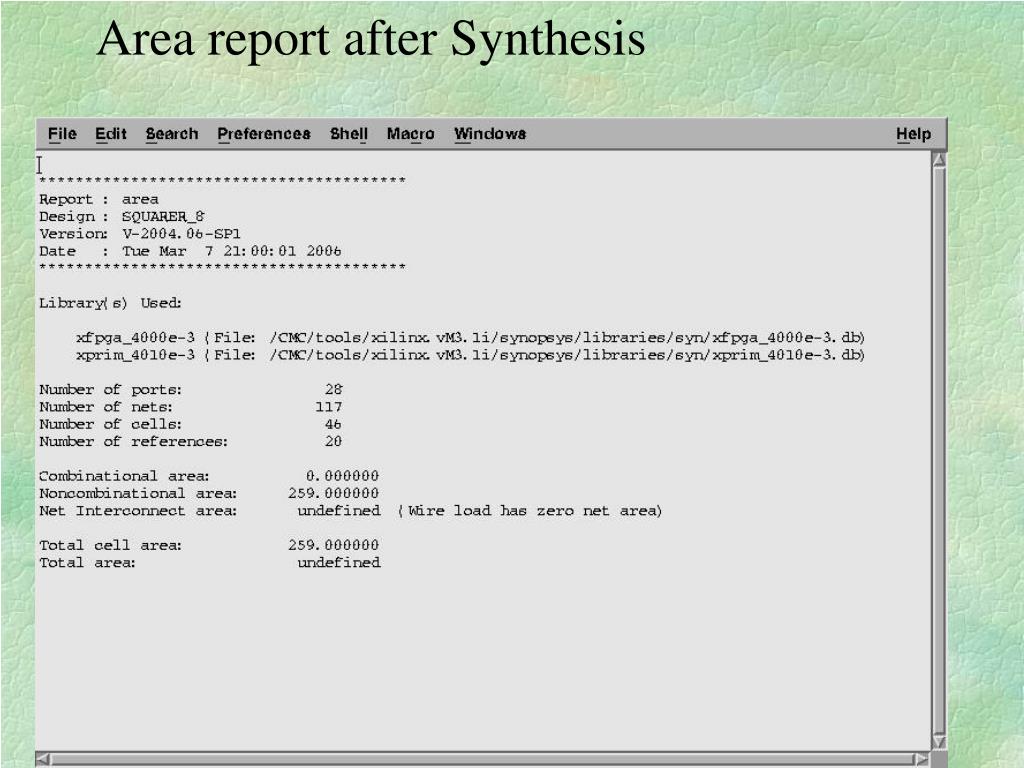1024x768 pixels.
Task: Click the vertical scrollbar track
Action: 939,451
